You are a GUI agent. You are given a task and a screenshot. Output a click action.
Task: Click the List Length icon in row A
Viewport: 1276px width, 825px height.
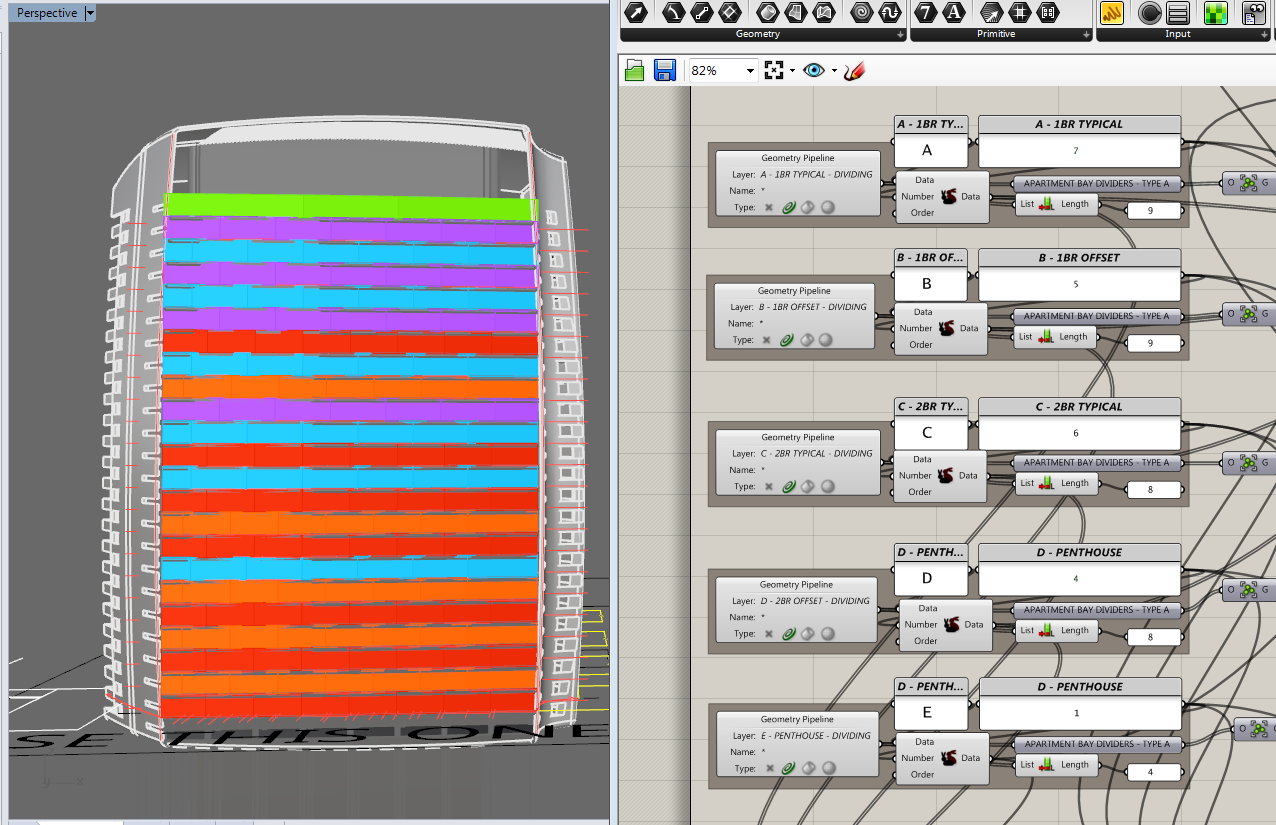point(1046,203)
